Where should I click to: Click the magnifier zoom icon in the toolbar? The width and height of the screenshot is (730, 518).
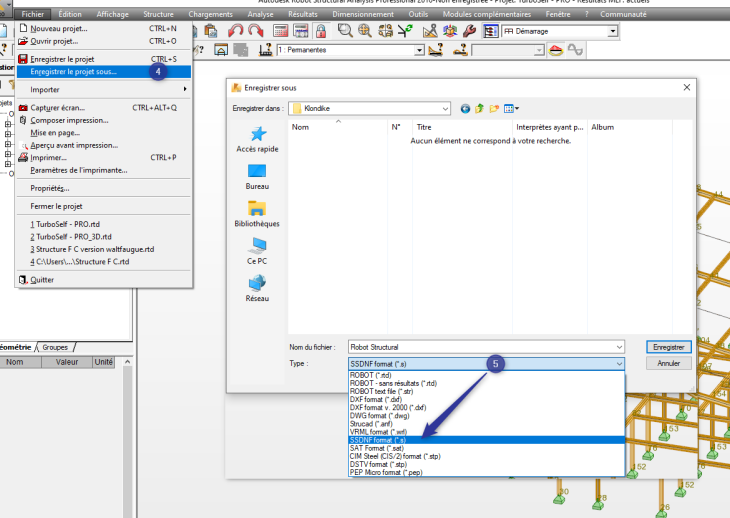coord(345,31)
